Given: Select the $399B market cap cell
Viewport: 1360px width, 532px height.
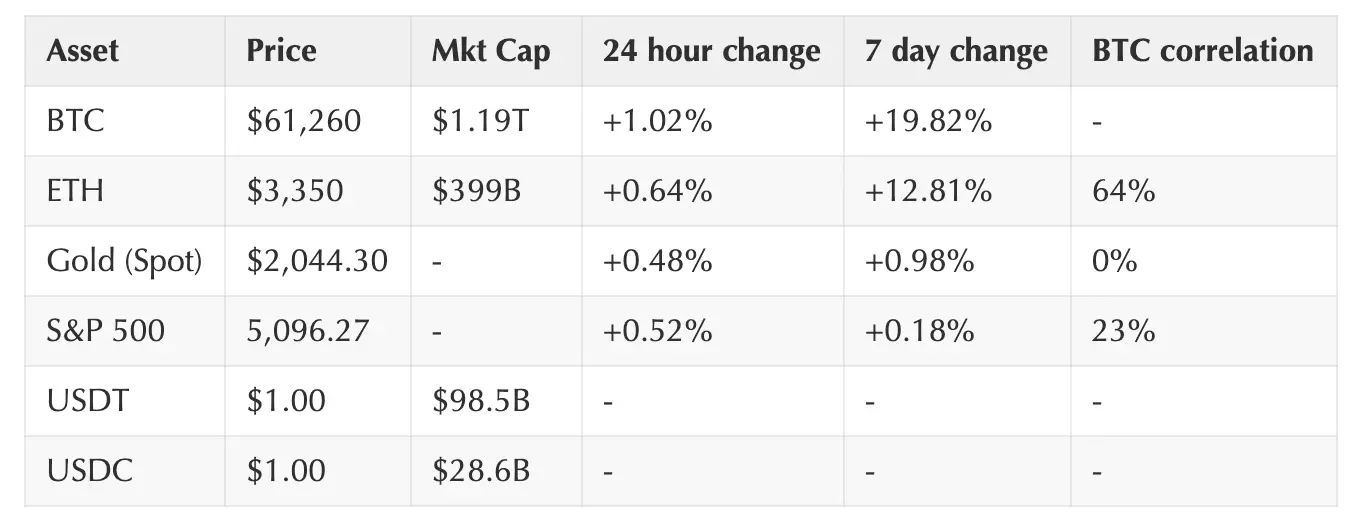Looking at the screenshot, I should point(476,191).
